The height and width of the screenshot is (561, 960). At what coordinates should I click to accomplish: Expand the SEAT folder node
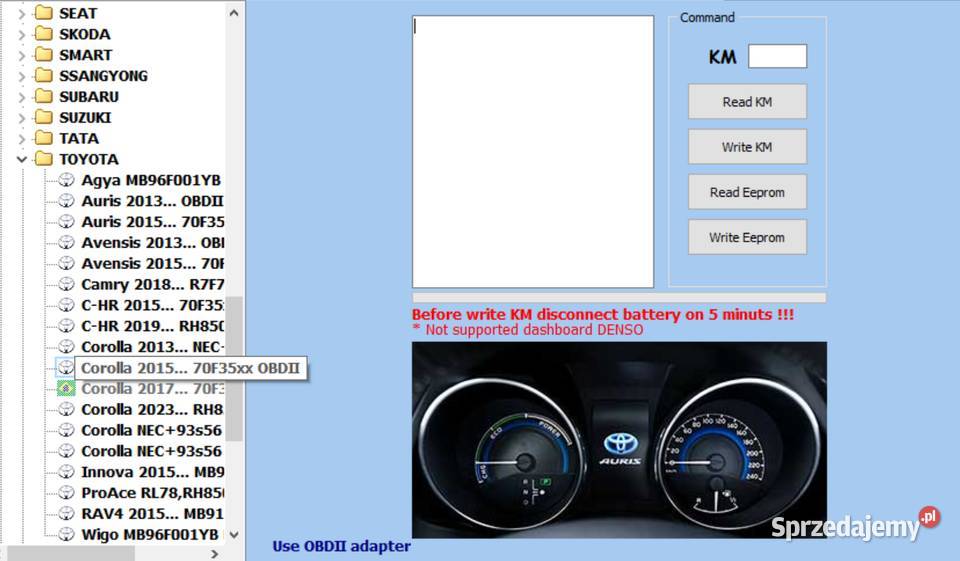[x=22, y=13]
